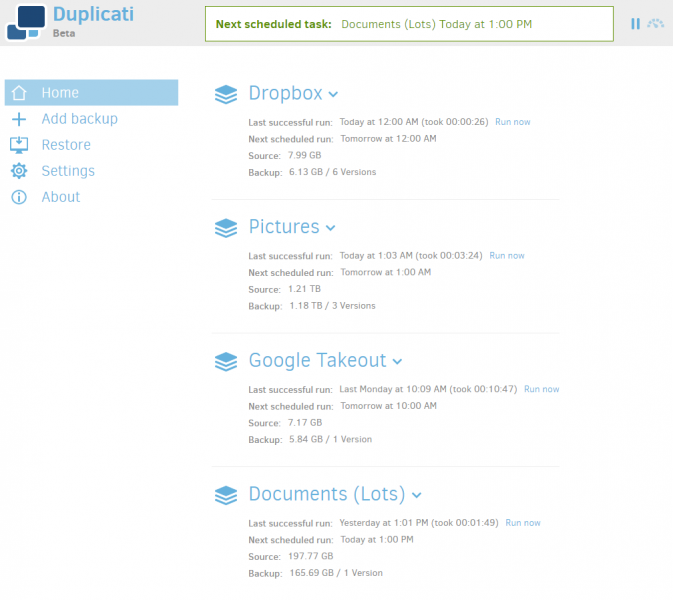Screen dimensions: 673x600
Task: Click '1.18 TB / 3 Versions' text
Action: pos(332,306)
